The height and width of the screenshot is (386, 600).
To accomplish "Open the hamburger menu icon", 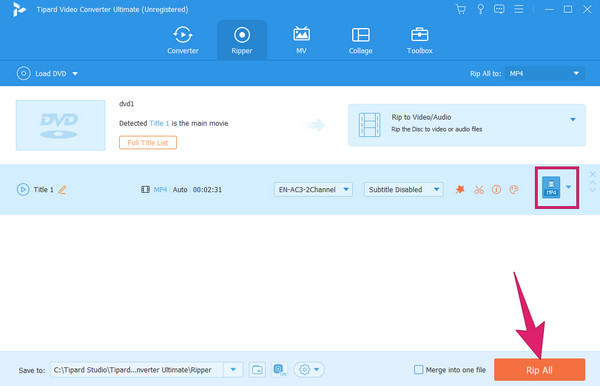I will click(518, 9).
